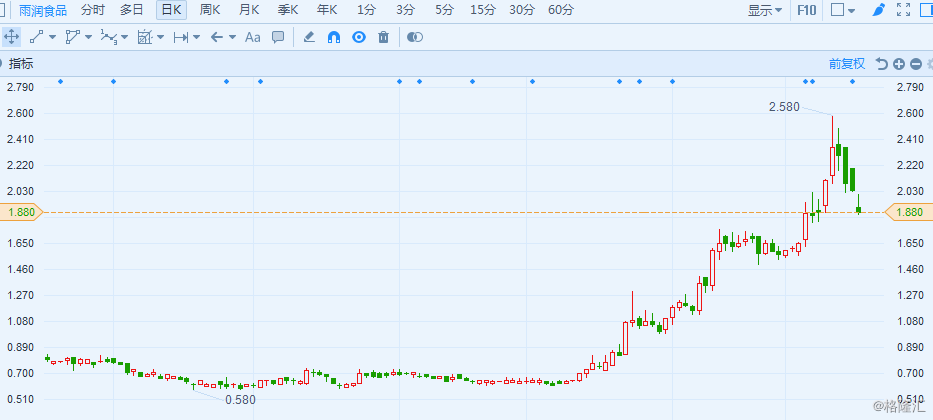Select the 日K daily candlestick tab
Image resolution: width=933 pixels, height=420 pixels.
(171, 10)
